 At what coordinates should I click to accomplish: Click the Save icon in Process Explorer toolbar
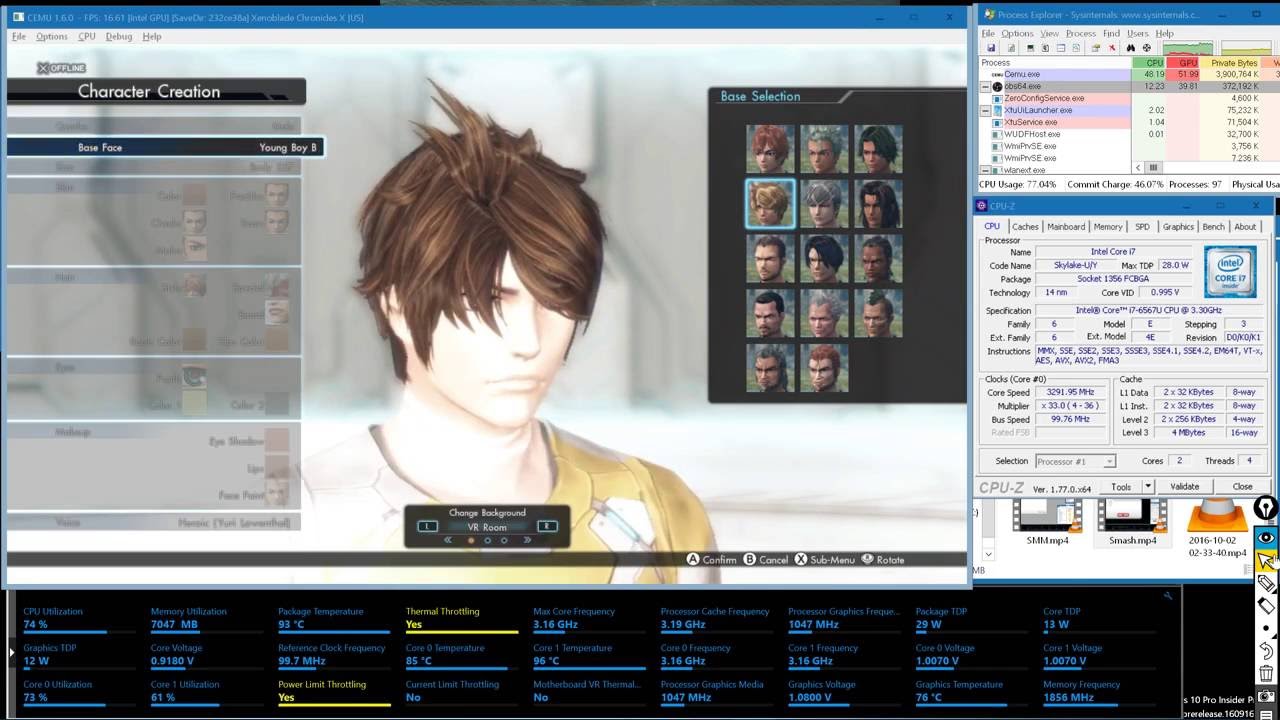(991, 48)
